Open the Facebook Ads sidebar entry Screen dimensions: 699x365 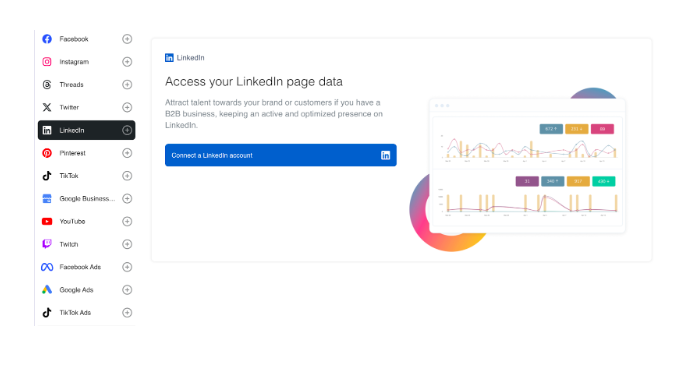pos(86,267)
